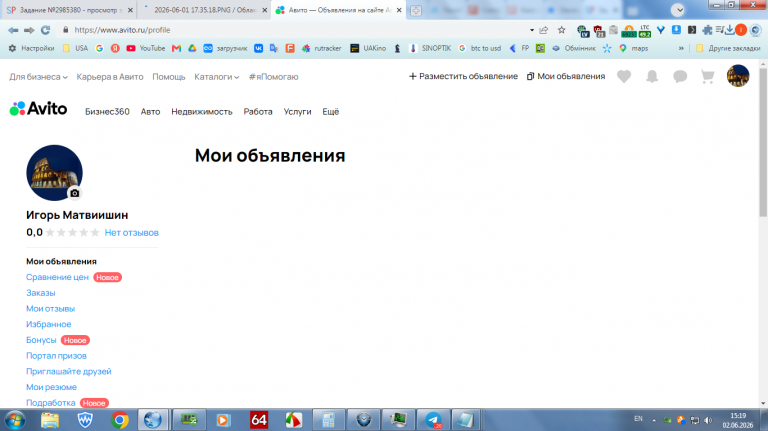
Task: Expand the Для бизнеса dropdown
Action: click(38, 77)
